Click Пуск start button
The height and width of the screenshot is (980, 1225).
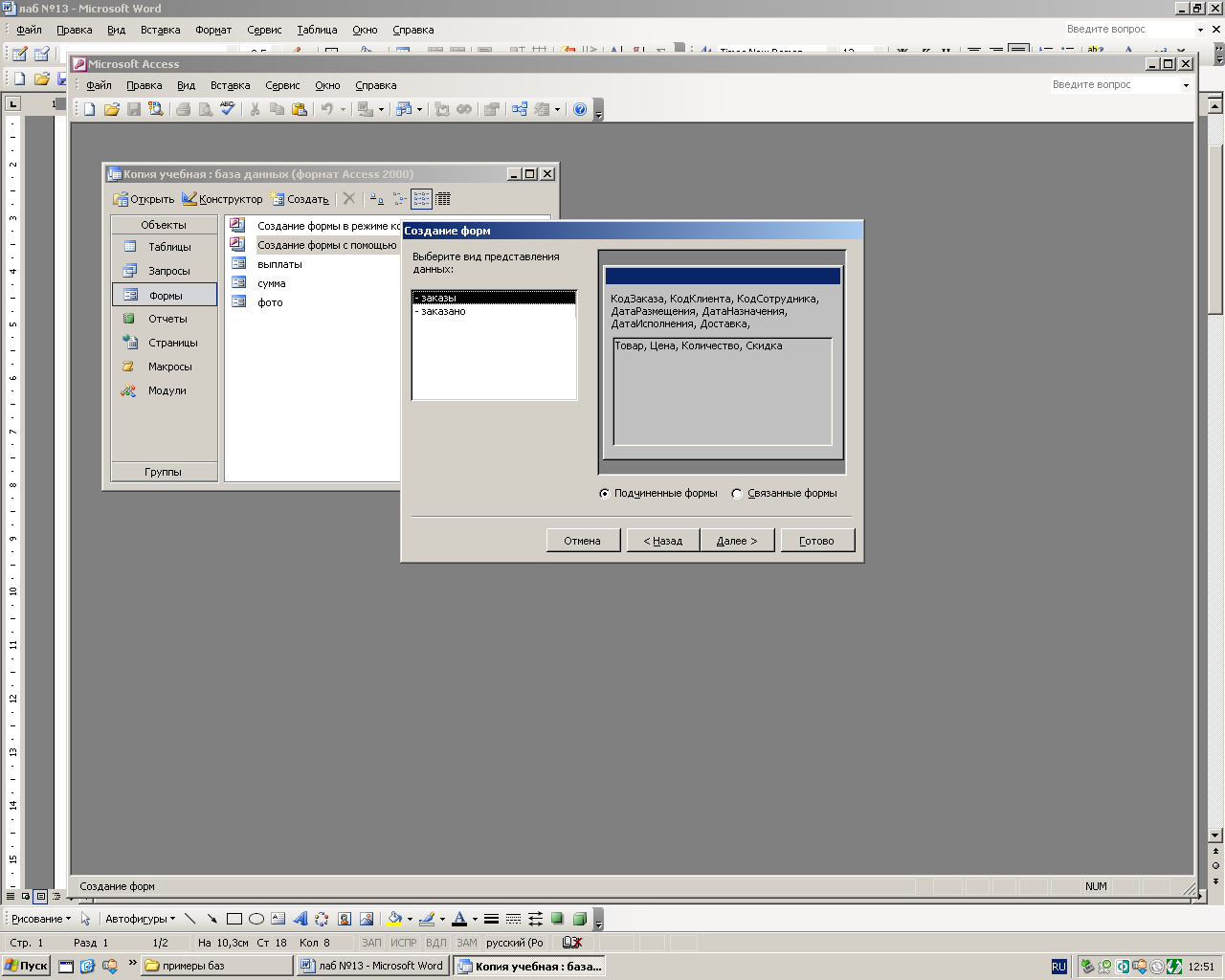tap(27, 966)
